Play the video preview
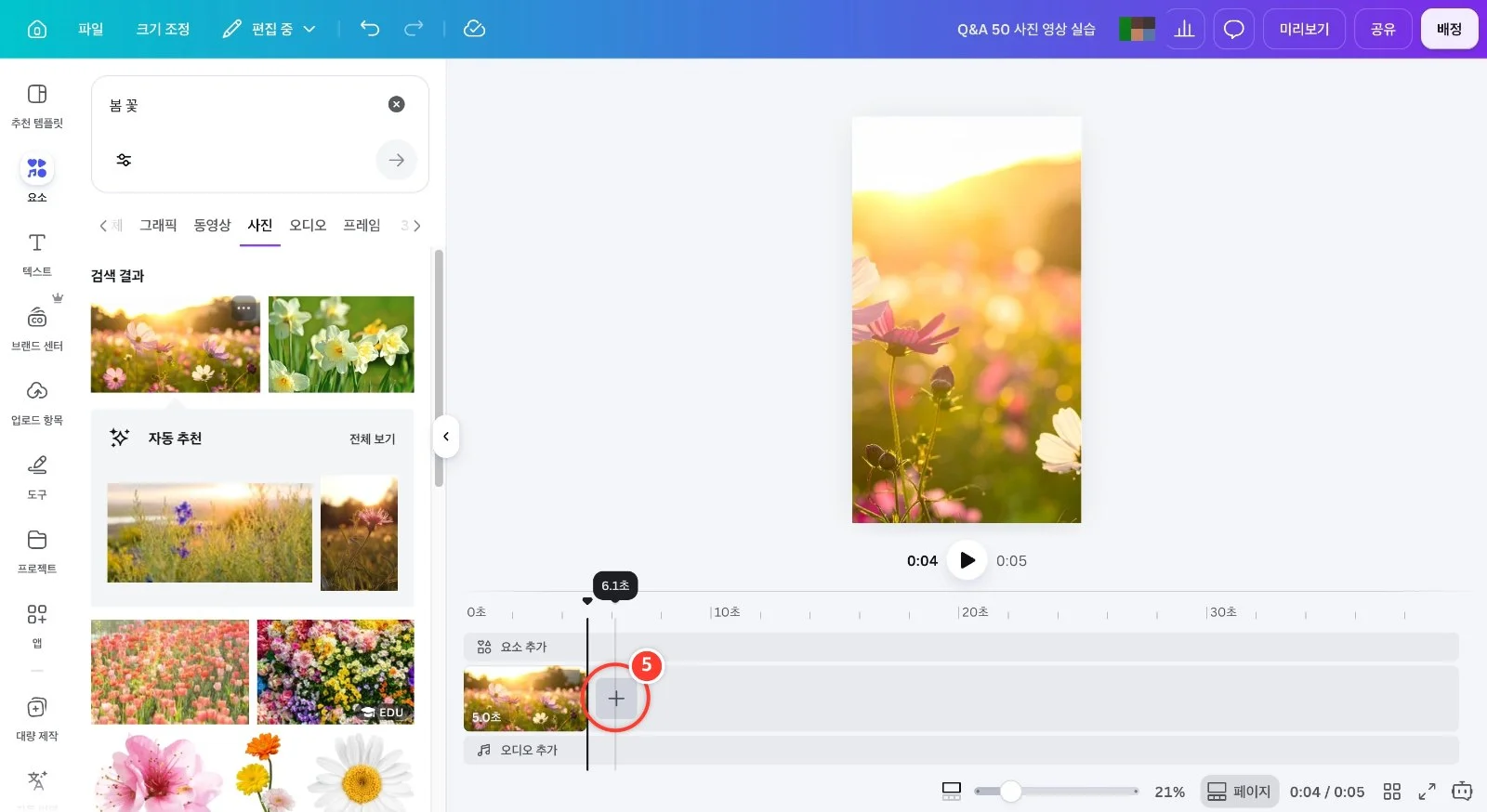1487x812 pixels. coord(967,560)
